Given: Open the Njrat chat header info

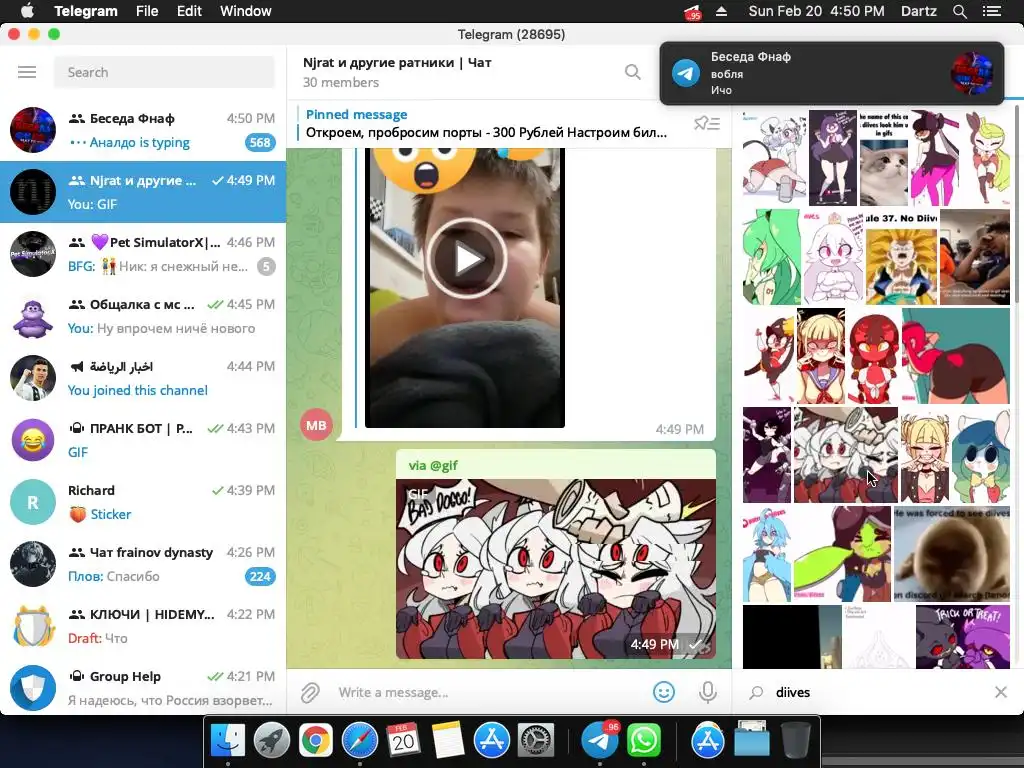Looking at the screenshot, I should (397, 72).
